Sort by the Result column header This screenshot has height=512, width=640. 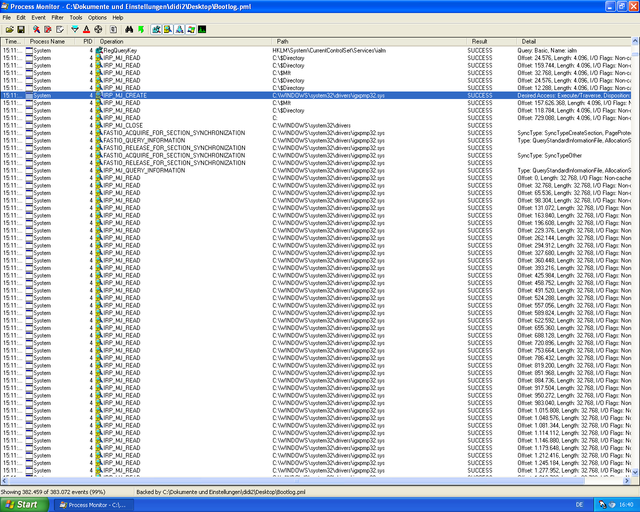pyautogui.click(x=492, y=42)
